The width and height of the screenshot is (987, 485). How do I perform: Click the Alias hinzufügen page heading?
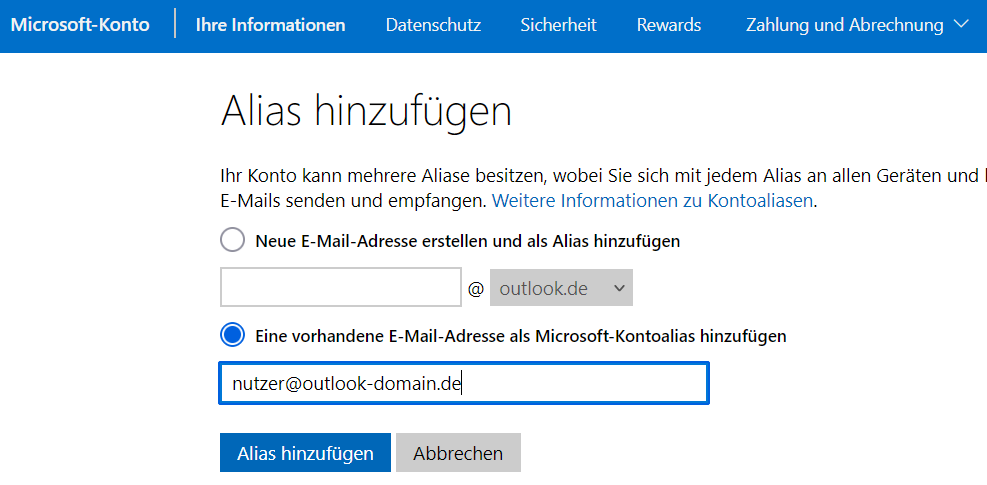click(366, 113)
